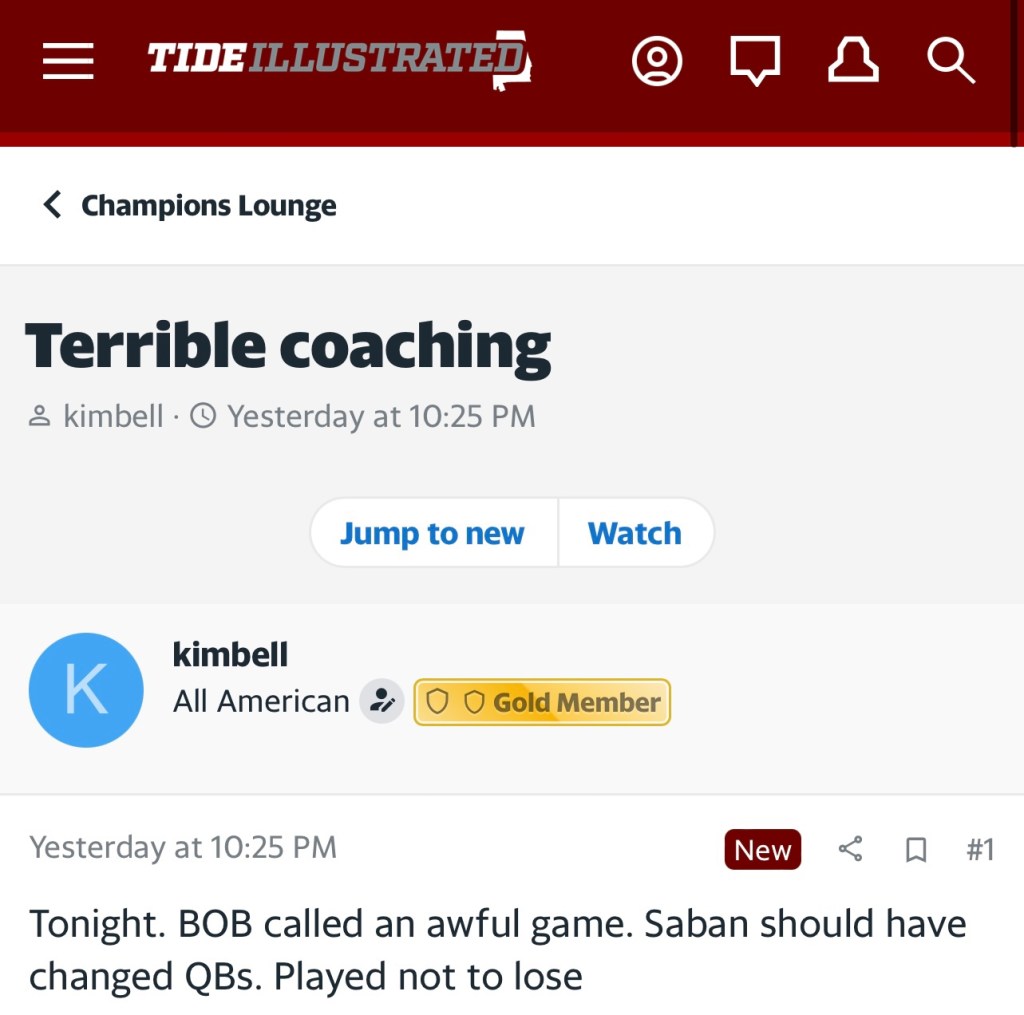Click the Terrible coaching thread title

pos(288,346)
